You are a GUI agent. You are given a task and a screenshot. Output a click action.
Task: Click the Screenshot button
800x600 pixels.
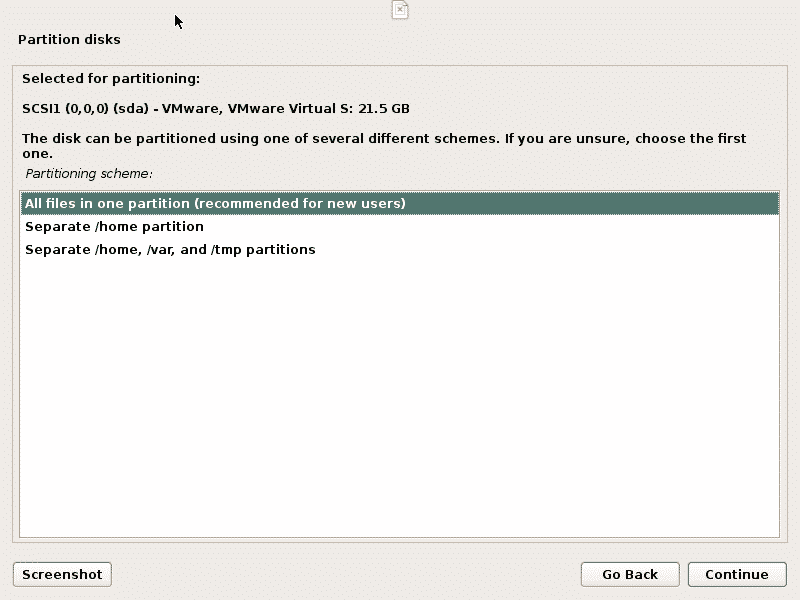coord(62,574)
